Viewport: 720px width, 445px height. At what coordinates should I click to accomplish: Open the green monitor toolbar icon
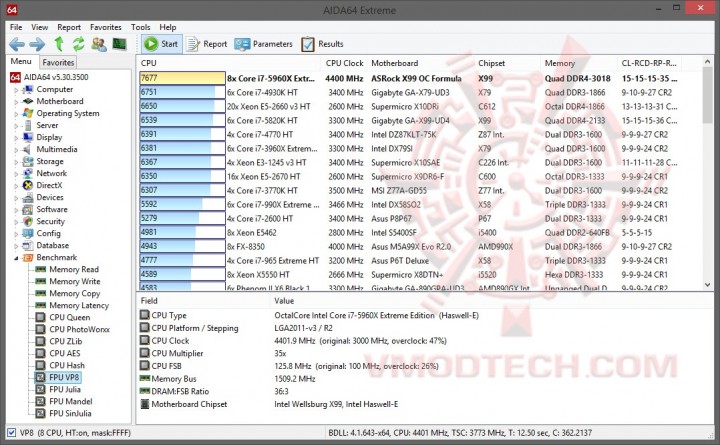119,44
